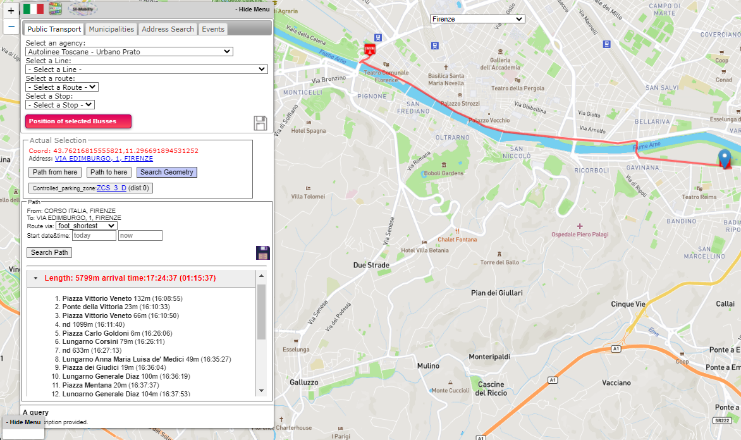Viewport: 741px width, 440px height.
Task: Click the Italian flag language icon
Action: [33, 9]
